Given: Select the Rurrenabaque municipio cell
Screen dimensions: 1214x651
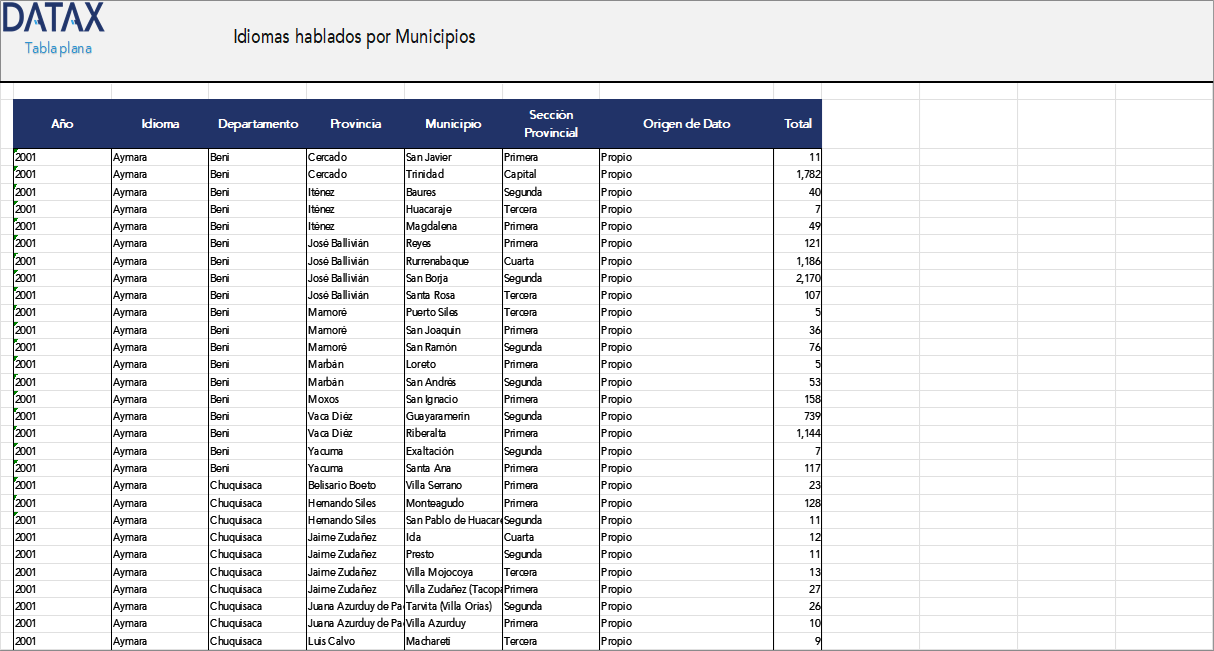Looking at the screenshot, I should (453, 261).
